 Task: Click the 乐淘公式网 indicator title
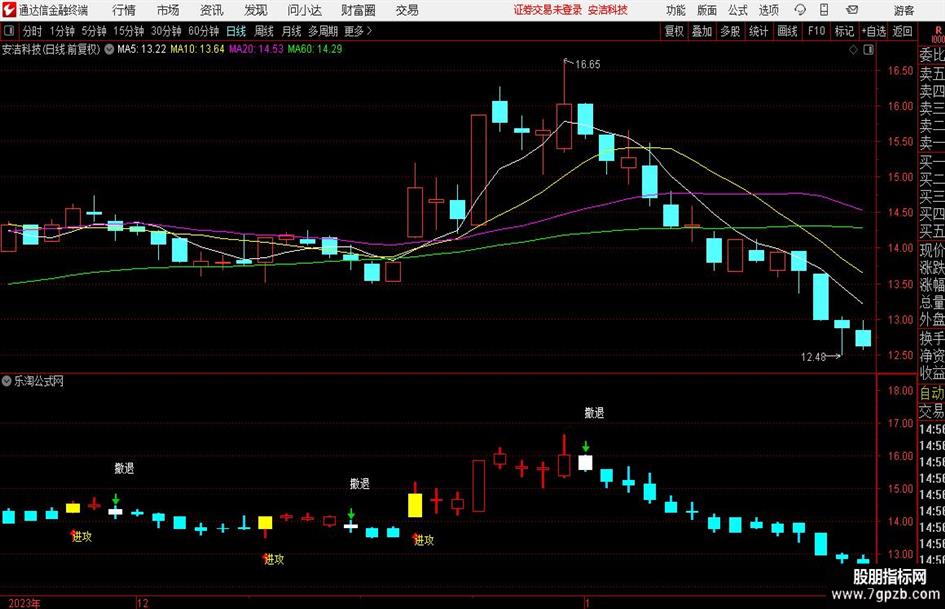(x=39, y=381)
